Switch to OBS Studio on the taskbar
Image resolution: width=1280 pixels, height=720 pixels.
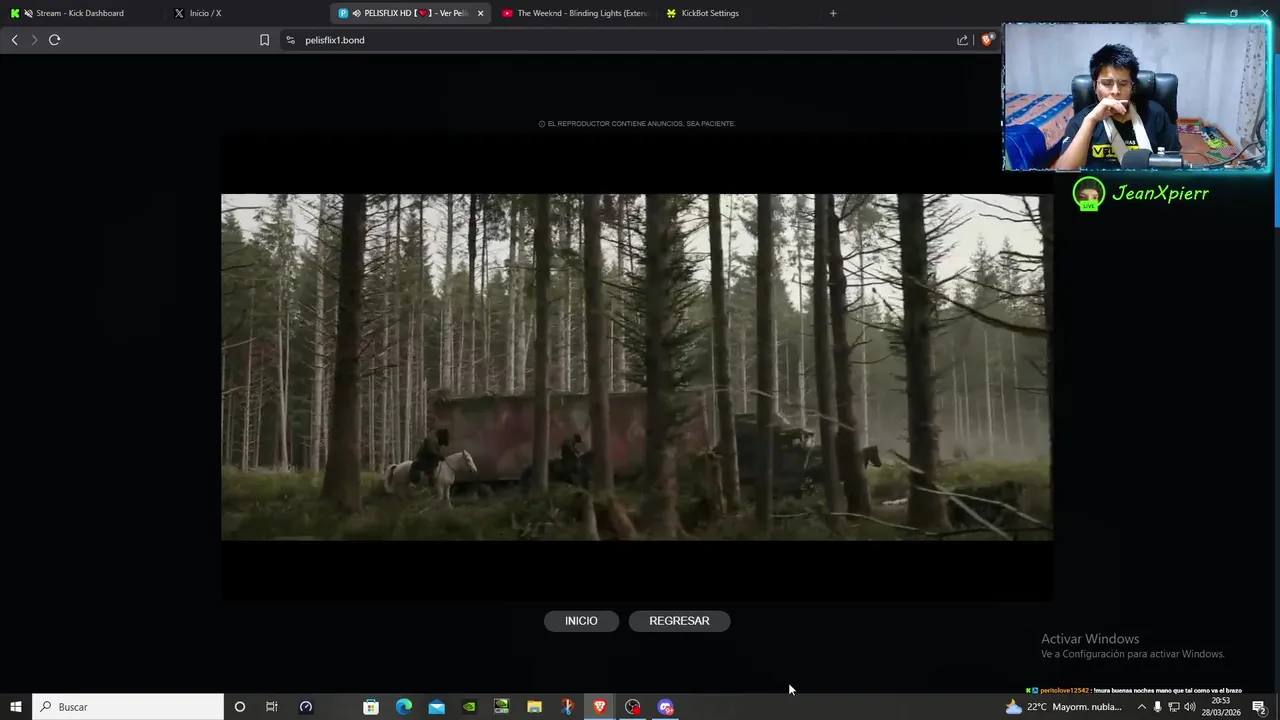click(633, 707)
